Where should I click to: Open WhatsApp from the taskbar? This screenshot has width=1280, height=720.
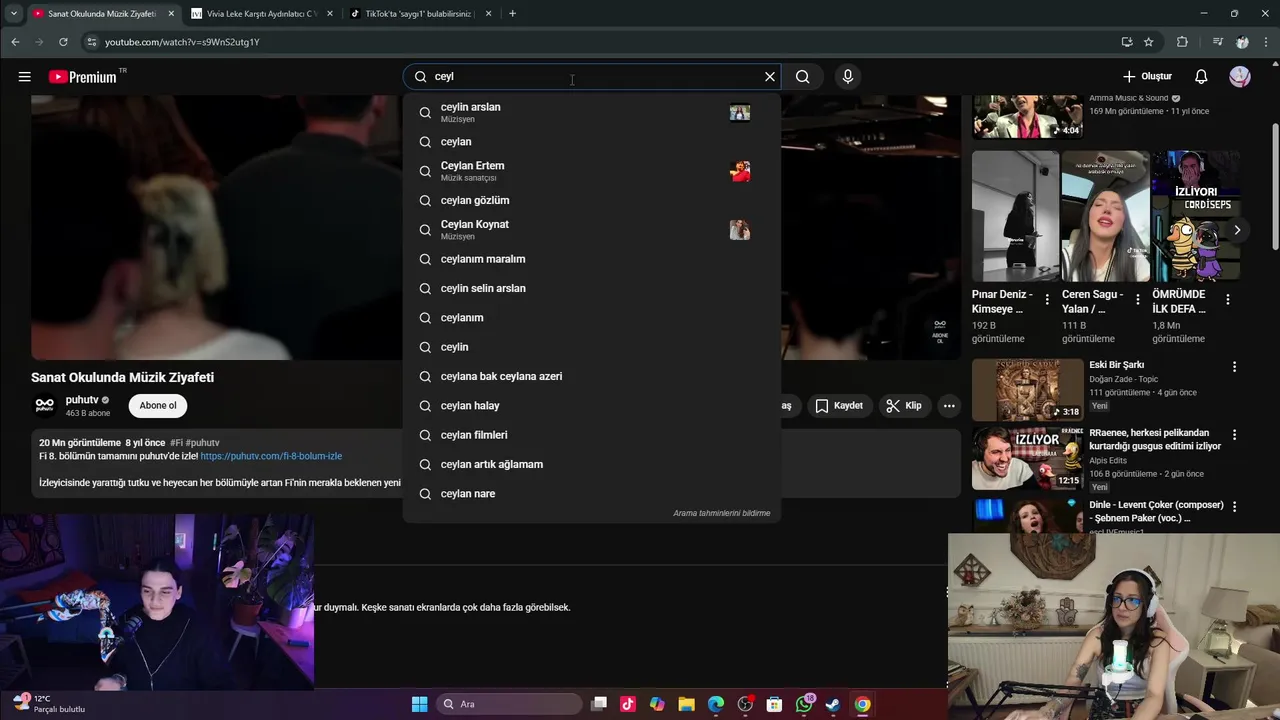pyautogui.click(x=804, y=704)
